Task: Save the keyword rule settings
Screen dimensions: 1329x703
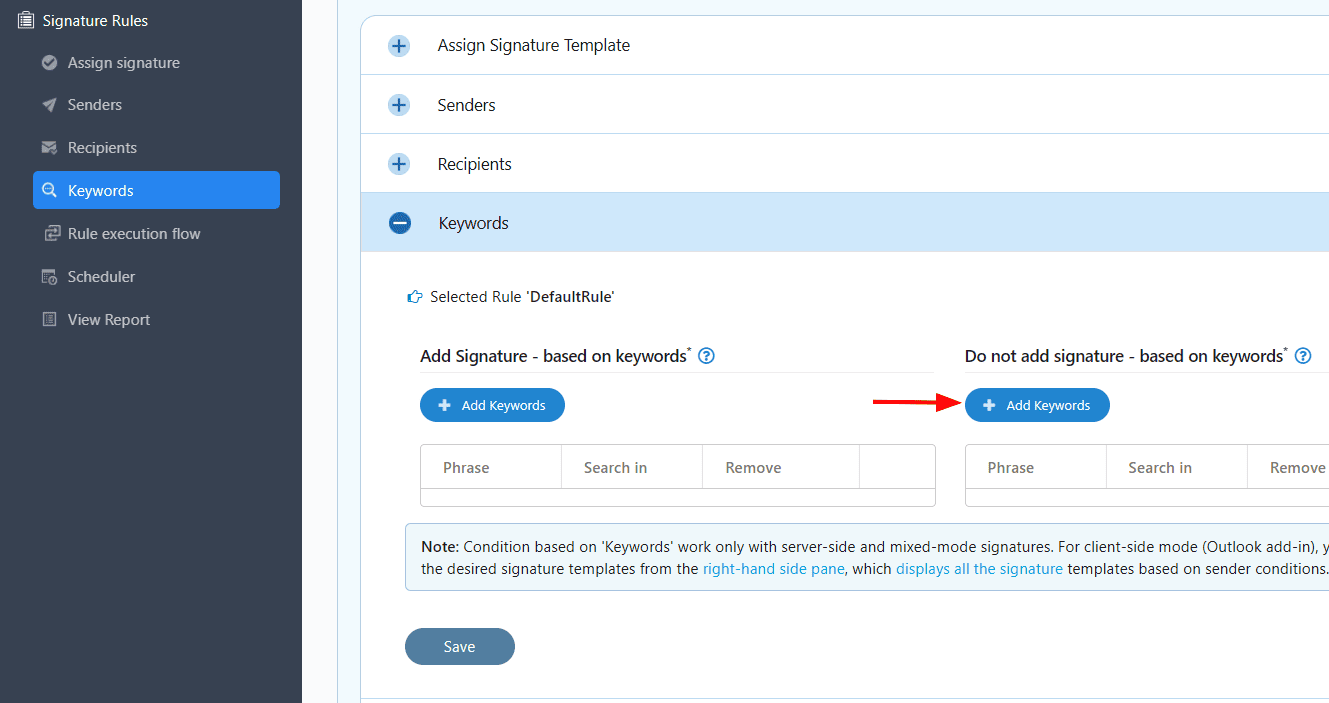Action: point(459,646)
